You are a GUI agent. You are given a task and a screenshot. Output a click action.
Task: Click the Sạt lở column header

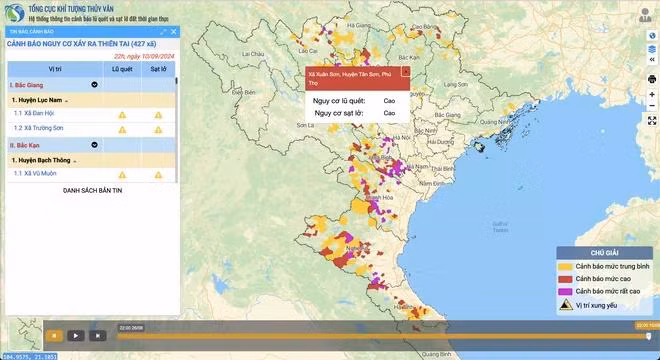[x=158, y=69]
